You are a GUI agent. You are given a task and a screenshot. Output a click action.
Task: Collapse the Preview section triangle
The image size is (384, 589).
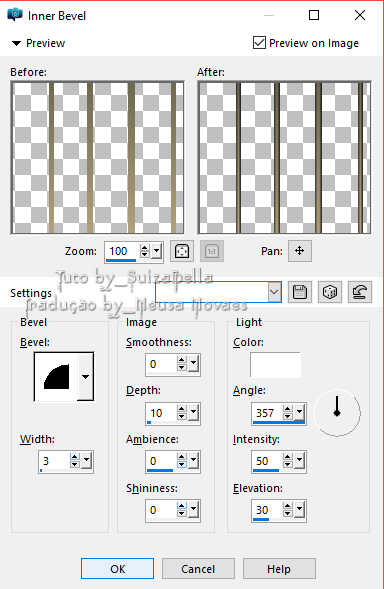coord(16,43)
